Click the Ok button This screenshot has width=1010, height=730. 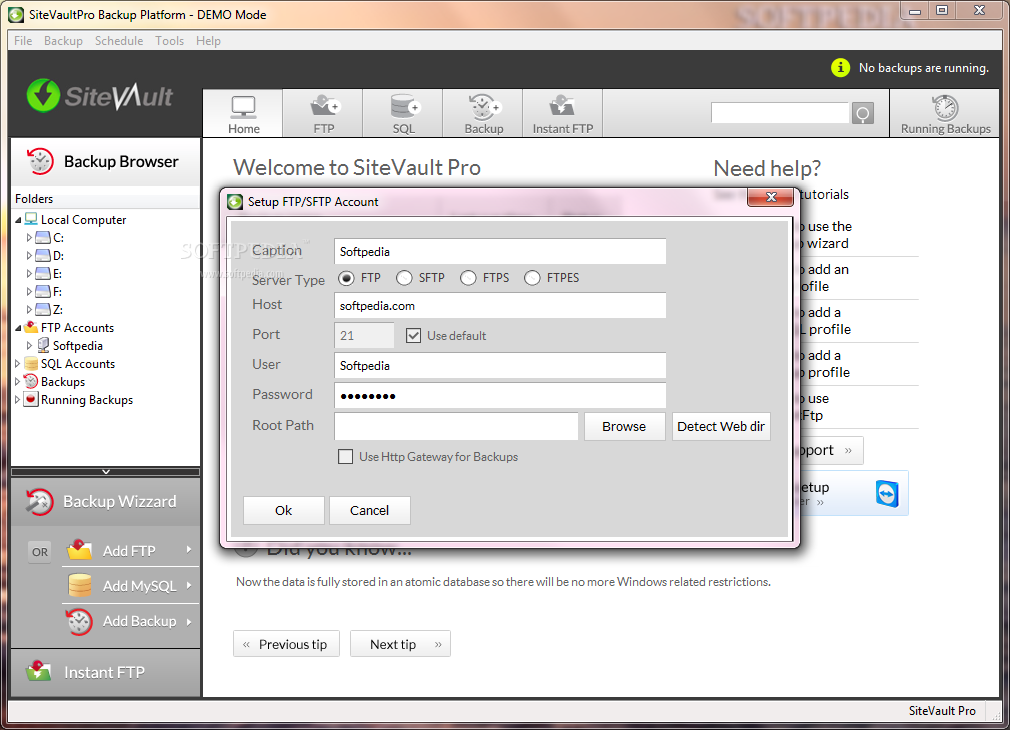[x=283, y=510]
